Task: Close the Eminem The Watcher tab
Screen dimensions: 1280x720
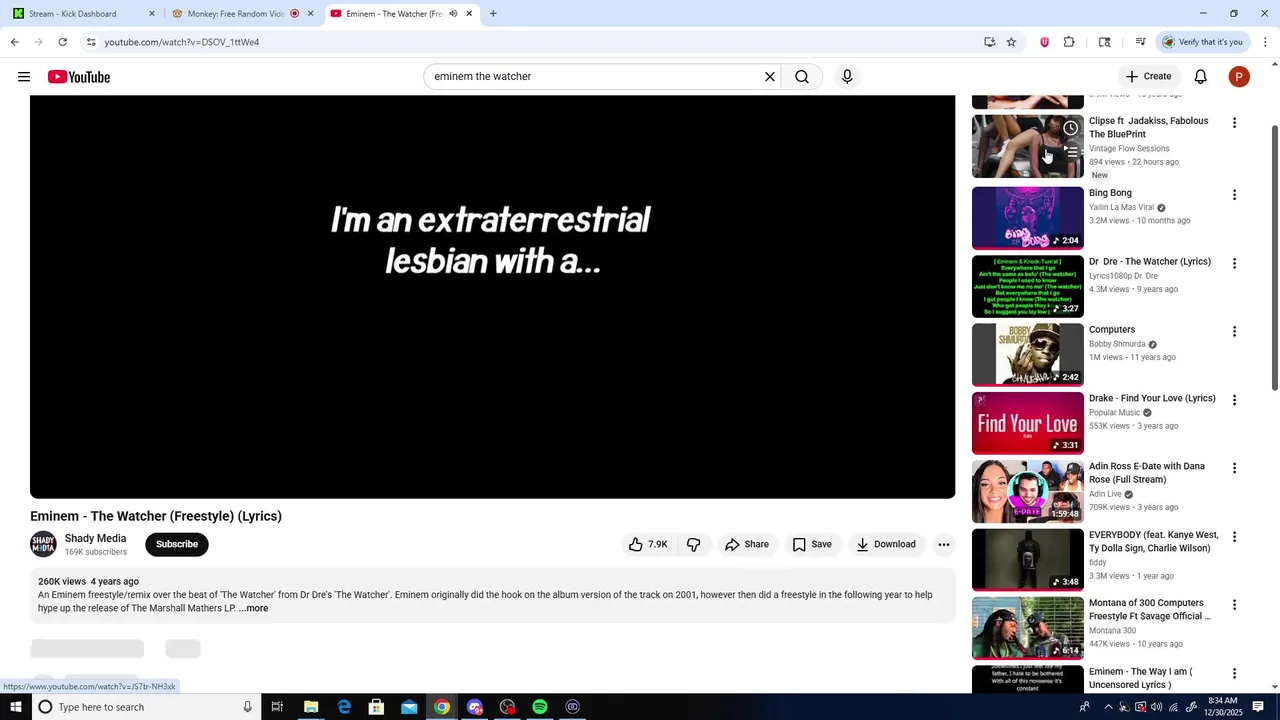Action: [x=469, y=14]
